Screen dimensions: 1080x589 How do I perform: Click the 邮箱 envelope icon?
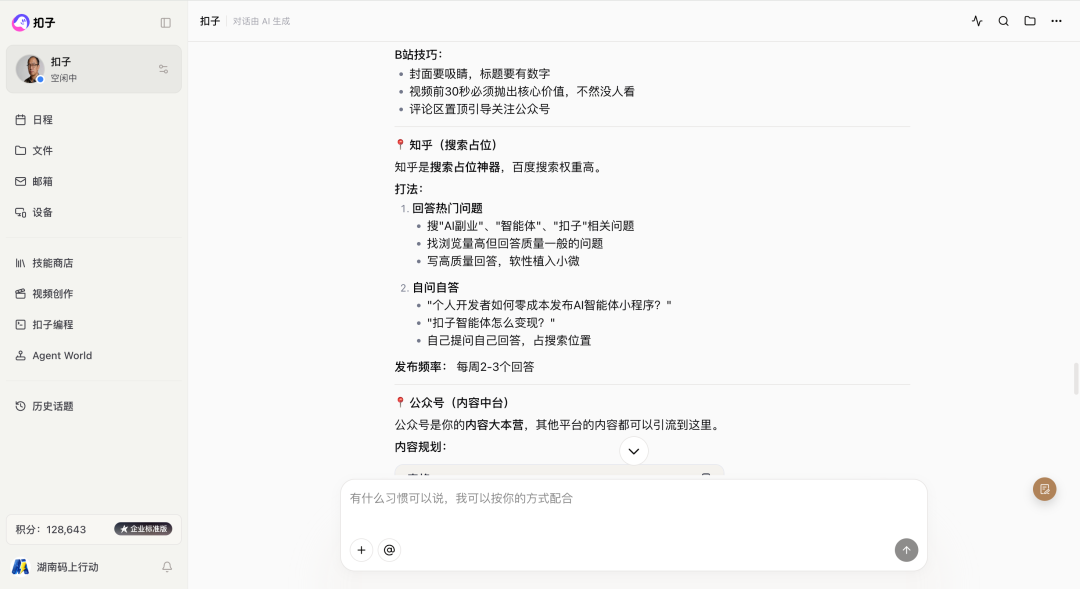coord(21,181)
